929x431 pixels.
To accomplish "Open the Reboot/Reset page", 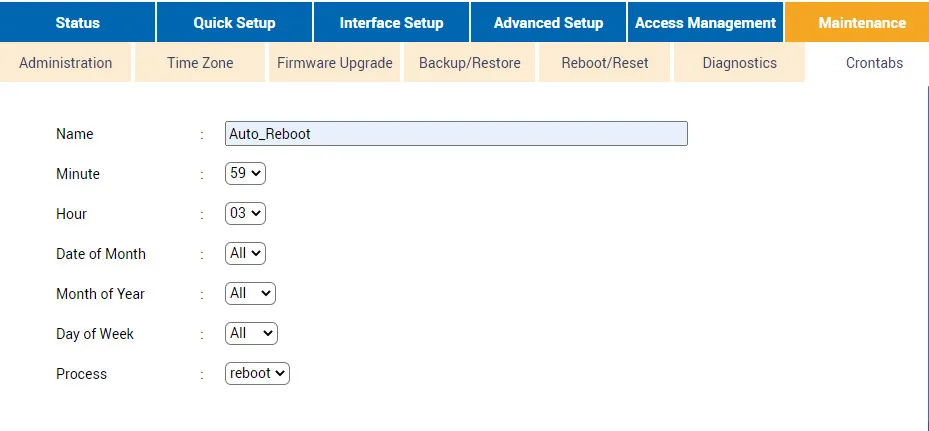I will (605, 63).
